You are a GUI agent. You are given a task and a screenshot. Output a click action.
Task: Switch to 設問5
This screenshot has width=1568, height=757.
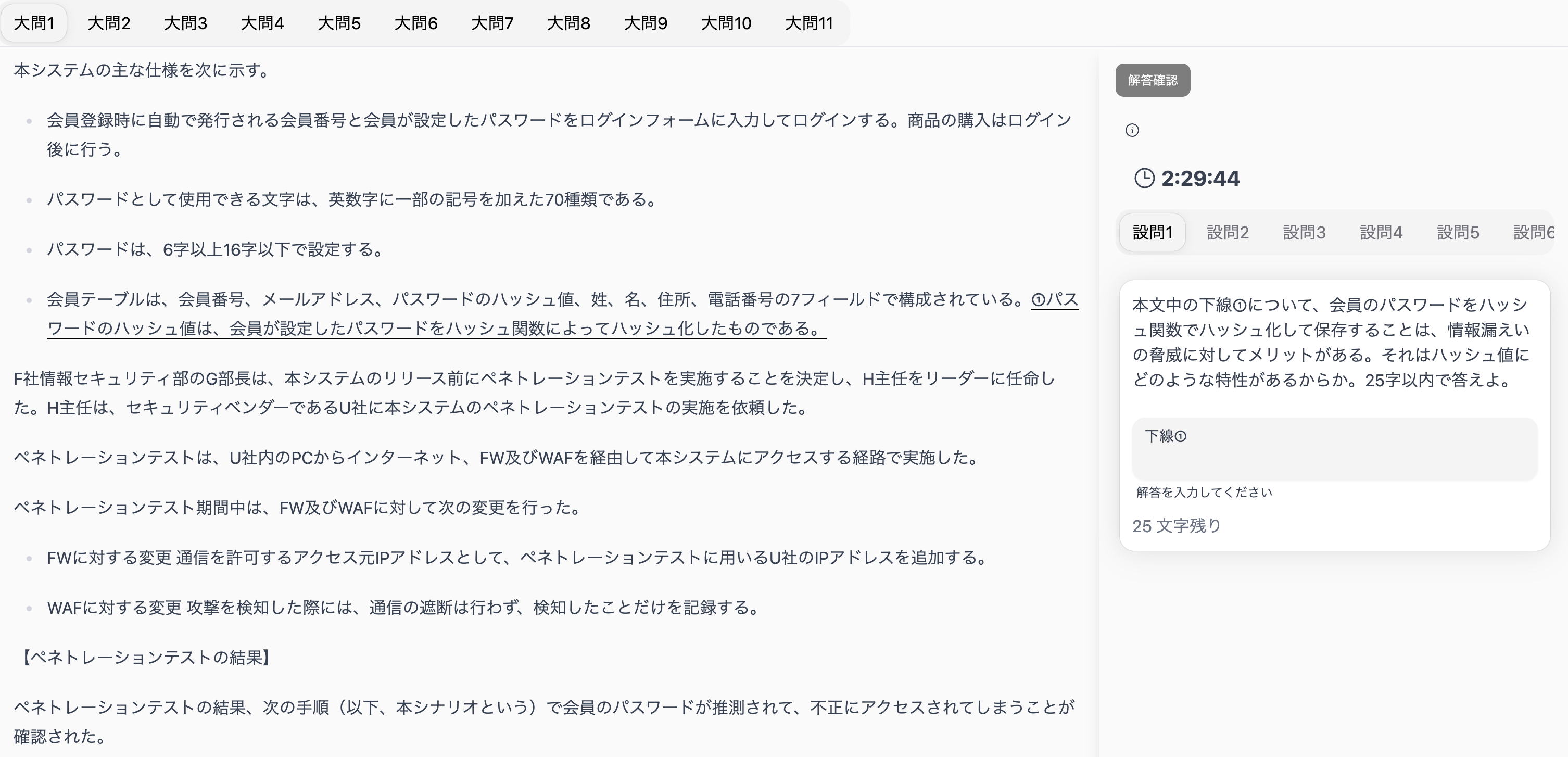[1458, 232]
